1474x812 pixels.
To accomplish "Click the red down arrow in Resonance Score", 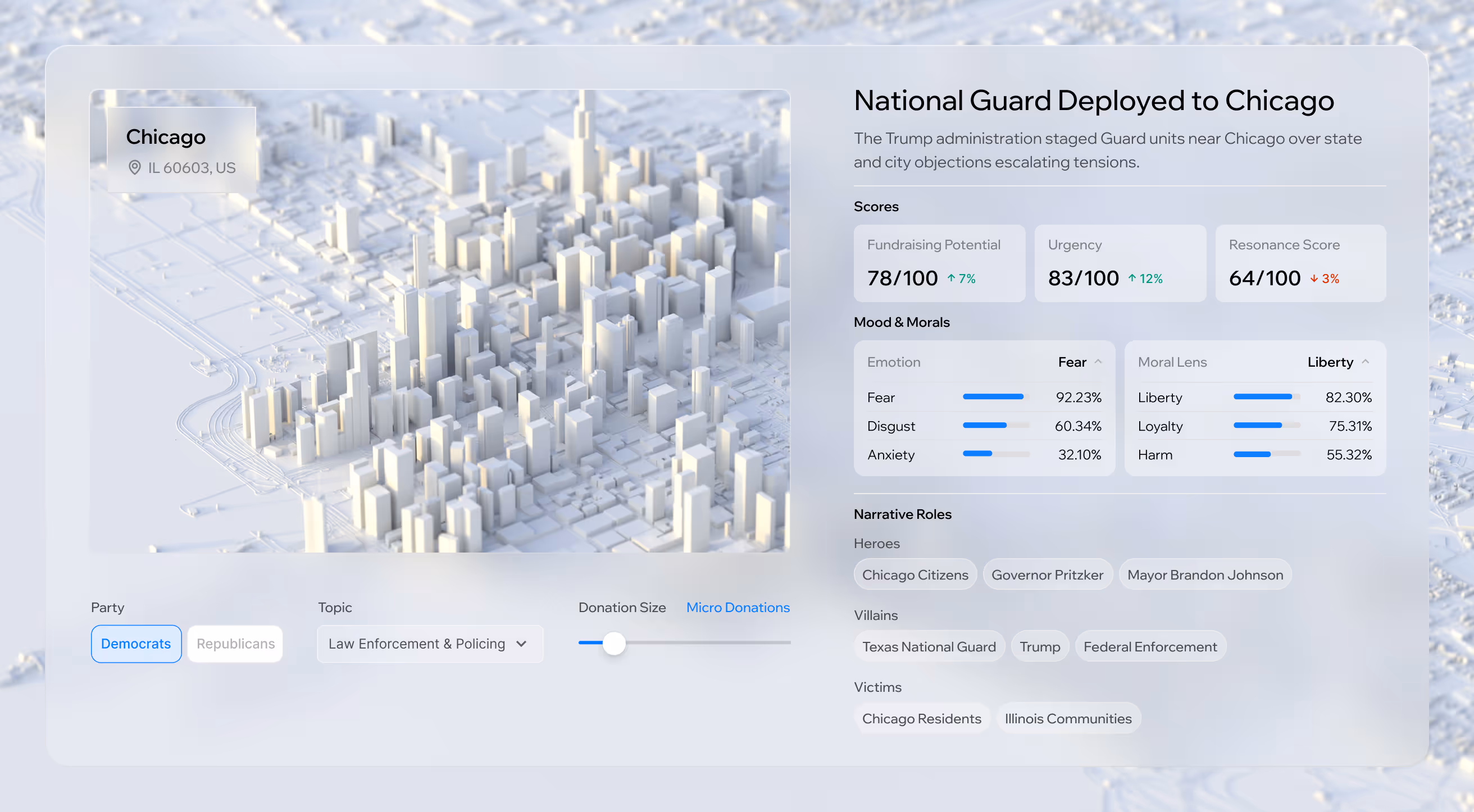I will pyautogui.click(x=1314, y=279).
